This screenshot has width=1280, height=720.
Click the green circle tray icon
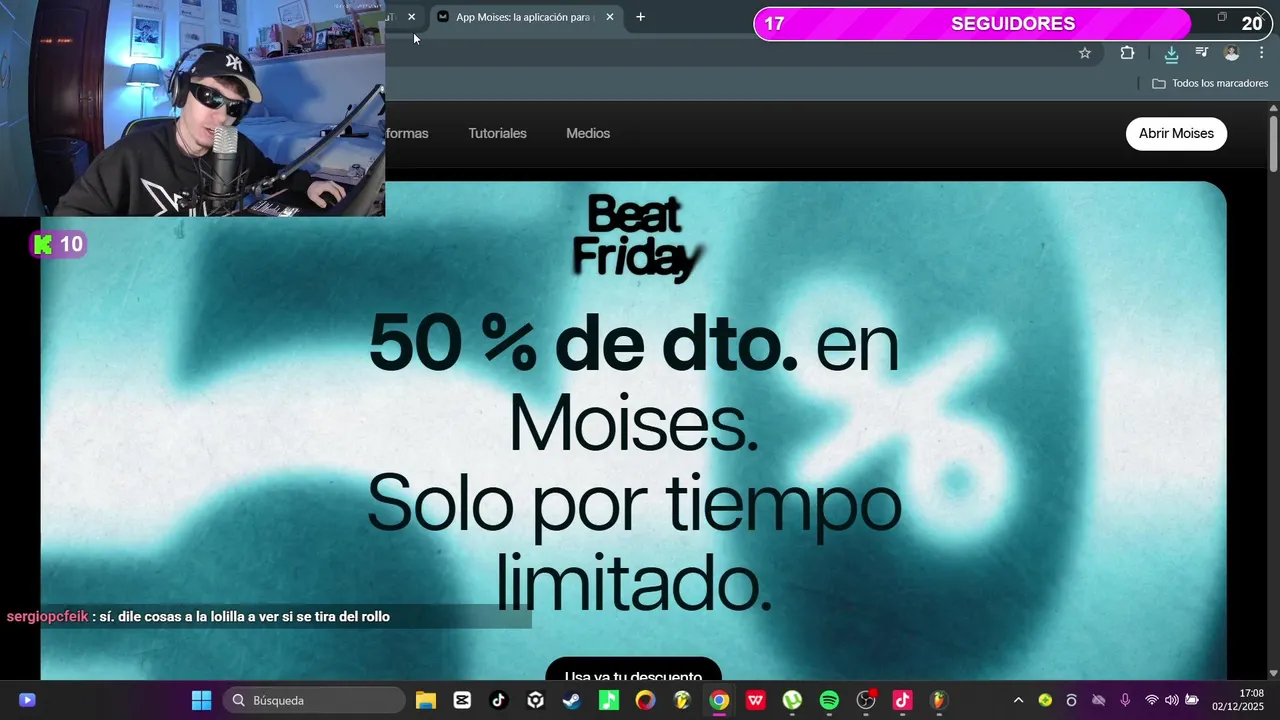coord(1045,700)
